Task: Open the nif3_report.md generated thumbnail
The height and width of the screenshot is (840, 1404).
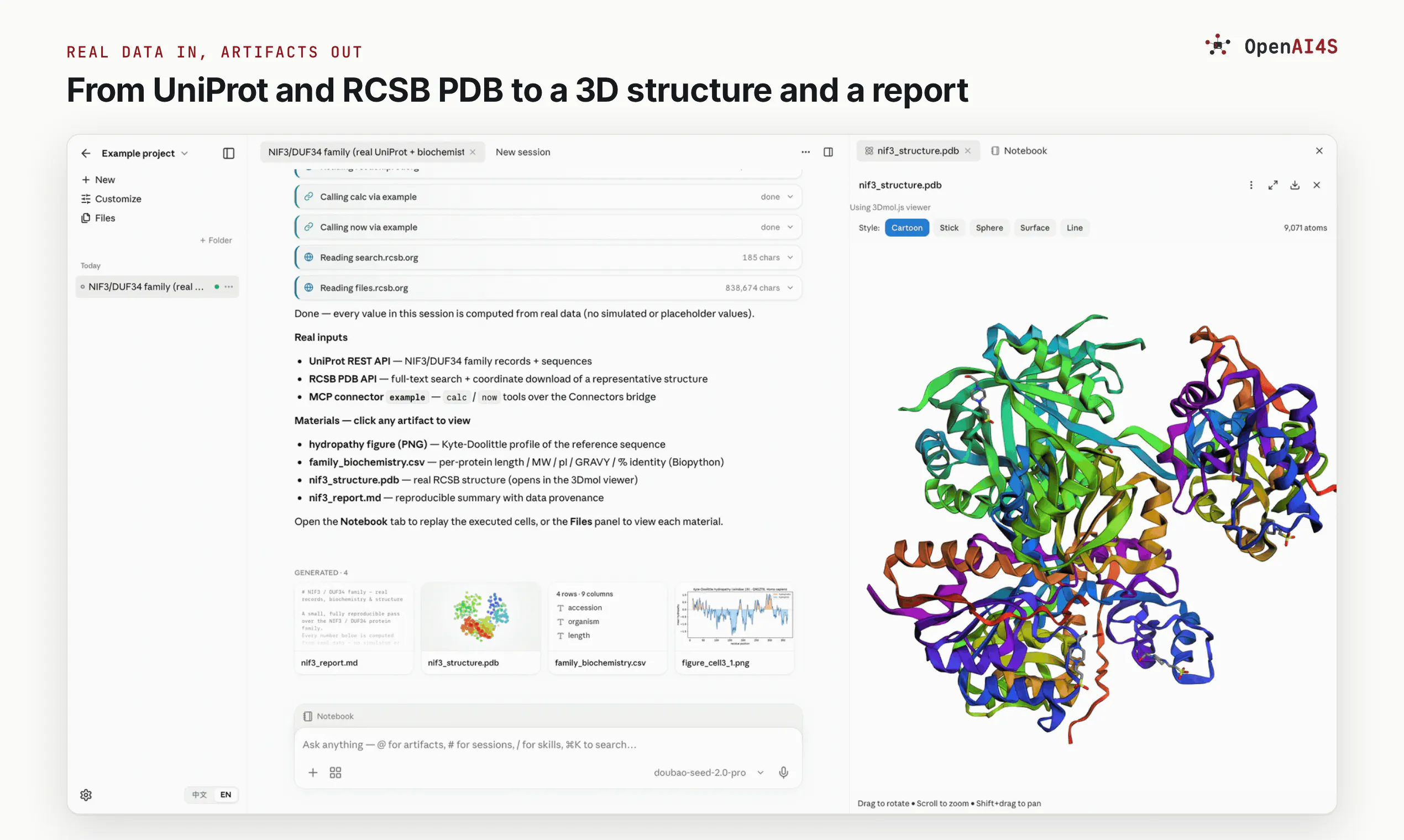Action: 354,628
